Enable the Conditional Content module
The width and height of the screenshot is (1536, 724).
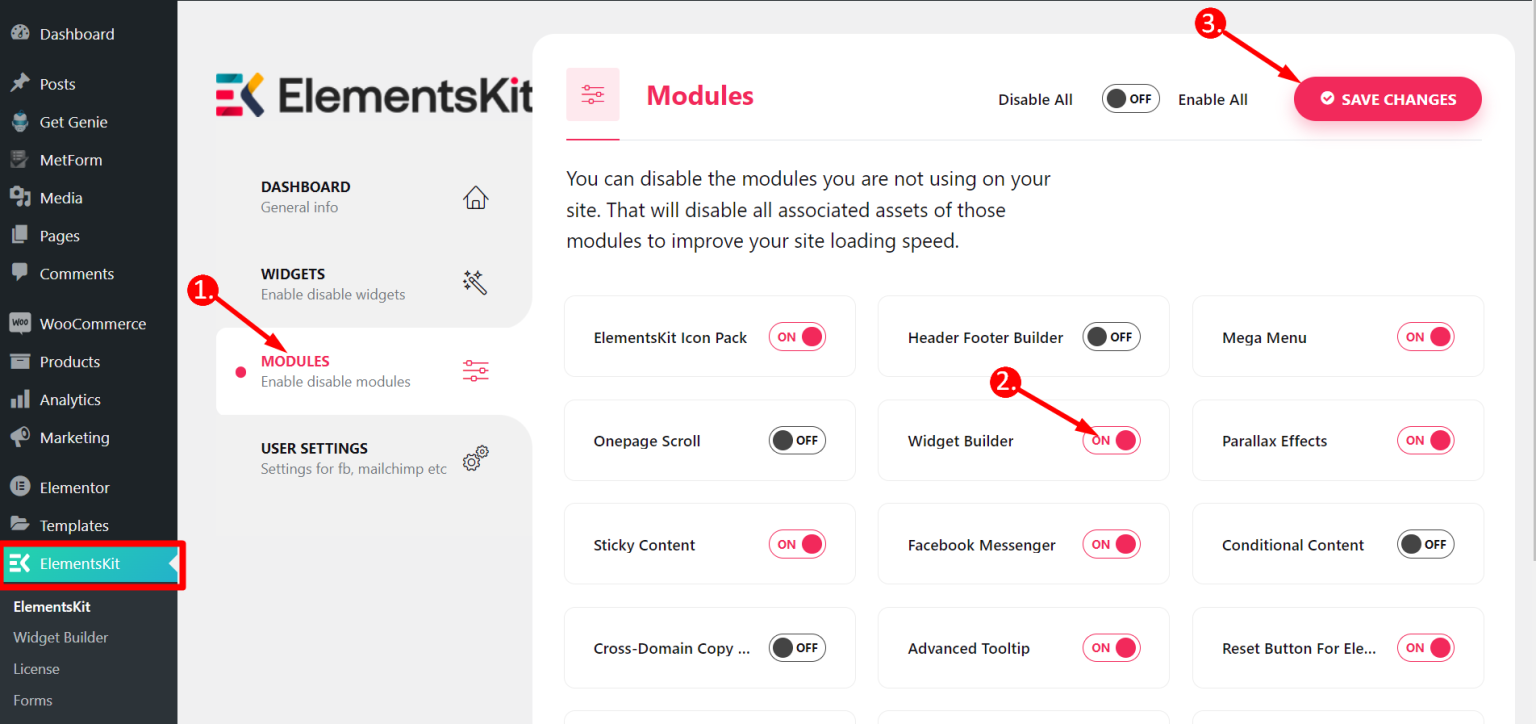(x=1425, y=544)
